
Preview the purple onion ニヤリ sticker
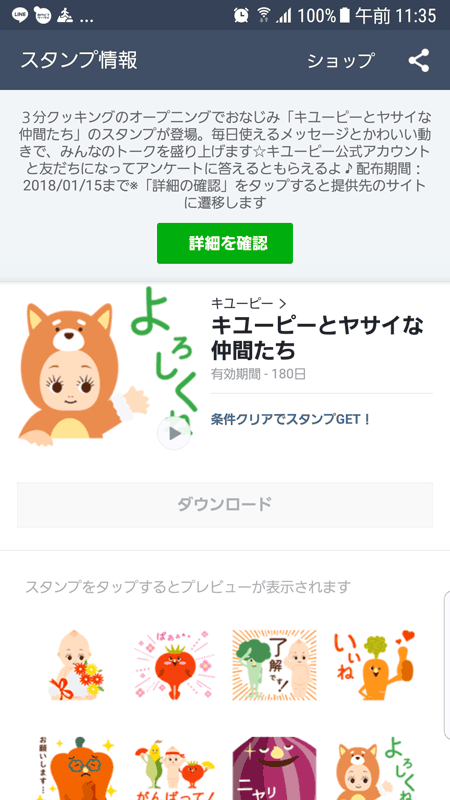point(274,768)
